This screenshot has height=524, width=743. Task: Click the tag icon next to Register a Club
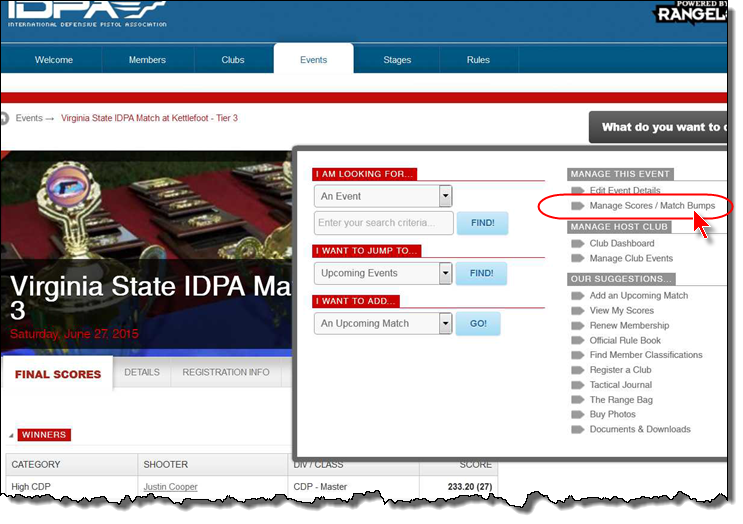tap(578, 370)
